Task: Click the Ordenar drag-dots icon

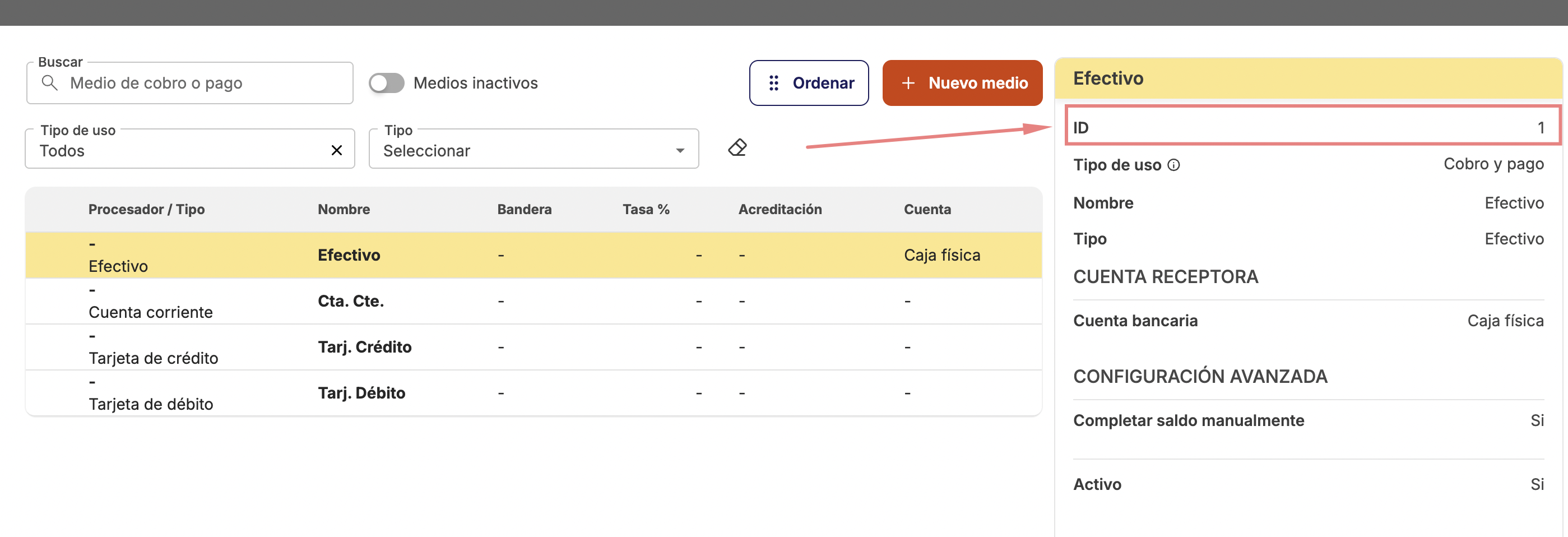Action: coord(774,83)
